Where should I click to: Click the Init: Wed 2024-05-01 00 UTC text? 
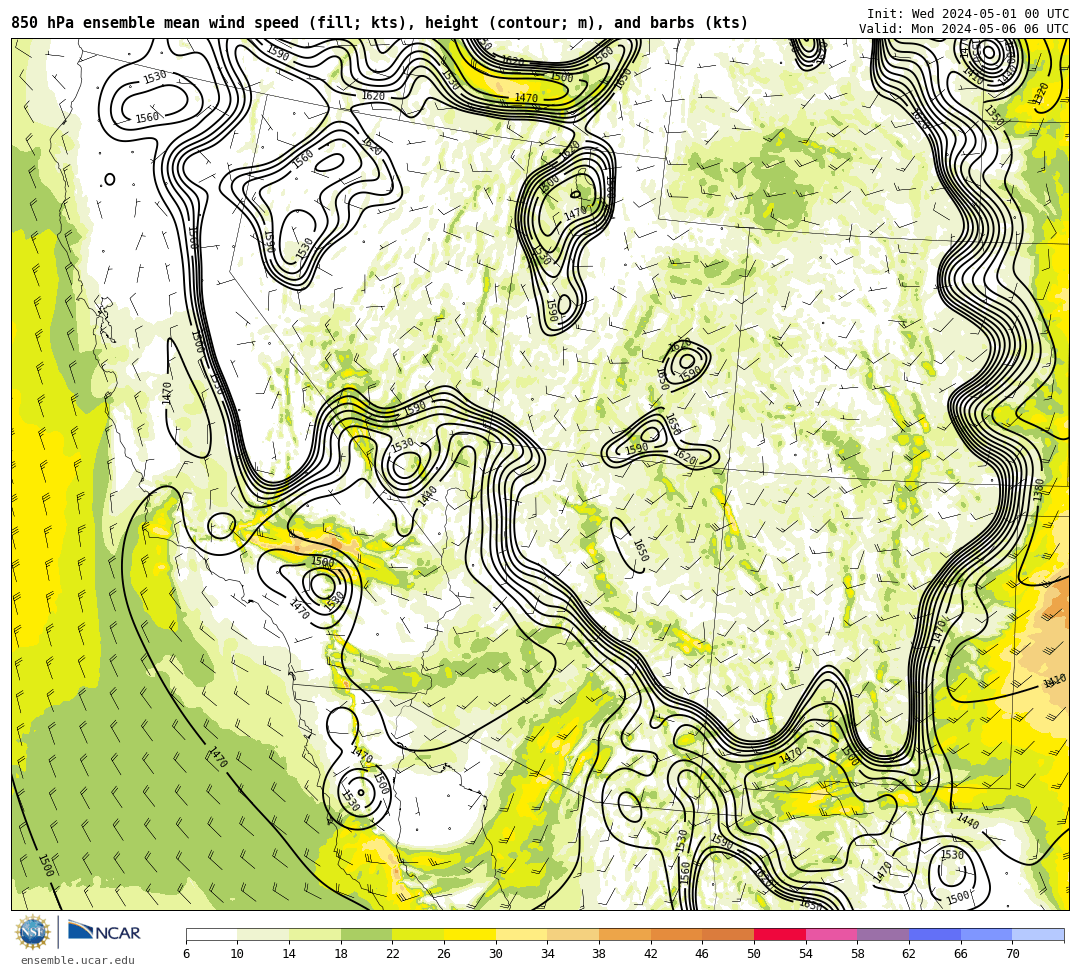coord(968,14)
